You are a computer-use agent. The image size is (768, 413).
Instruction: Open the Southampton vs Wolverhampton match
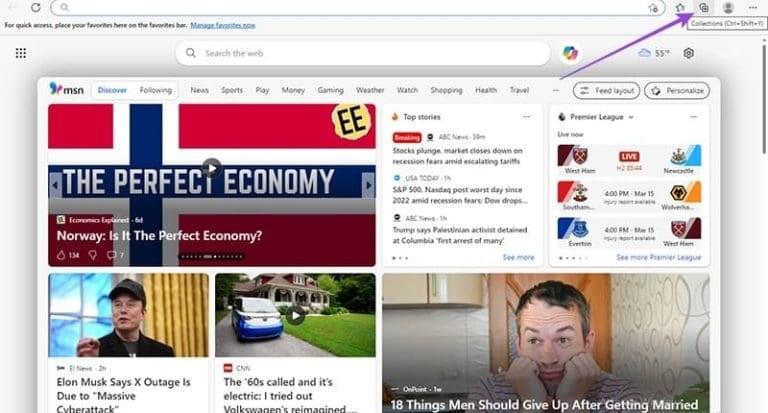[x=629, y=196]
